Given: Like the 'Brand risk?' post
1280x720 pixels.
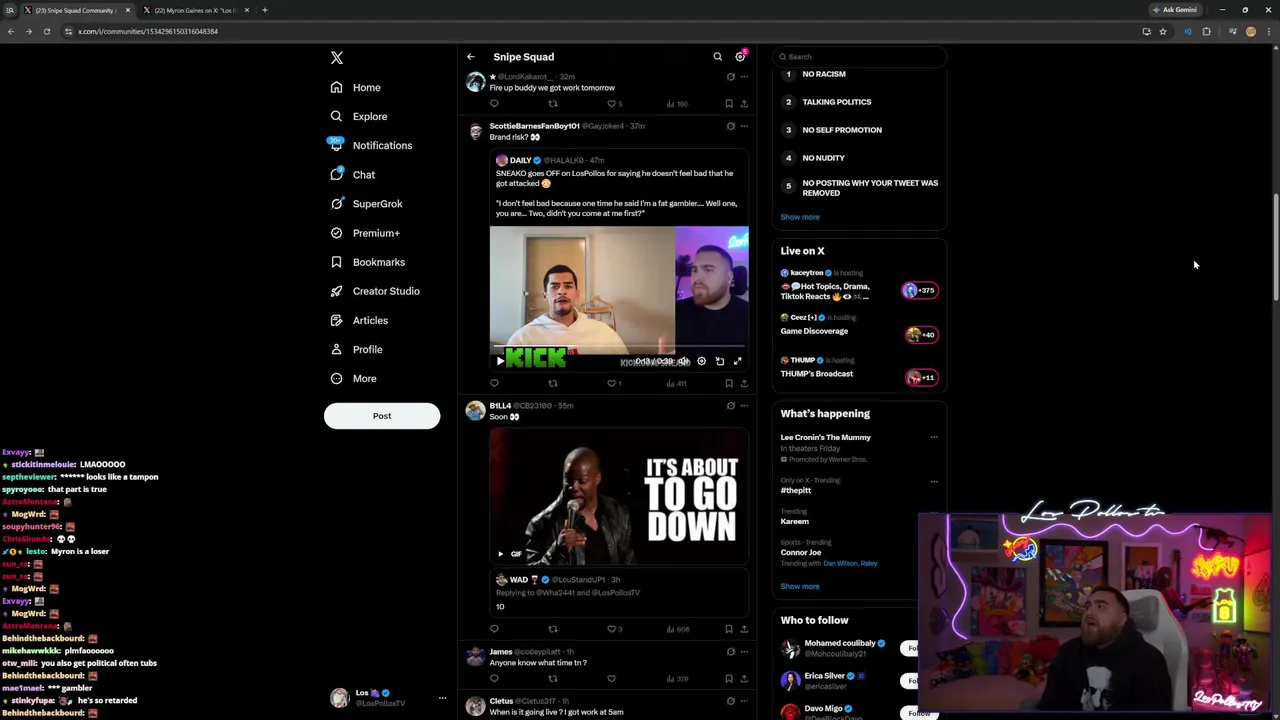Looking at the screenshot, I should pyautogui.click(x=612, y=383).
